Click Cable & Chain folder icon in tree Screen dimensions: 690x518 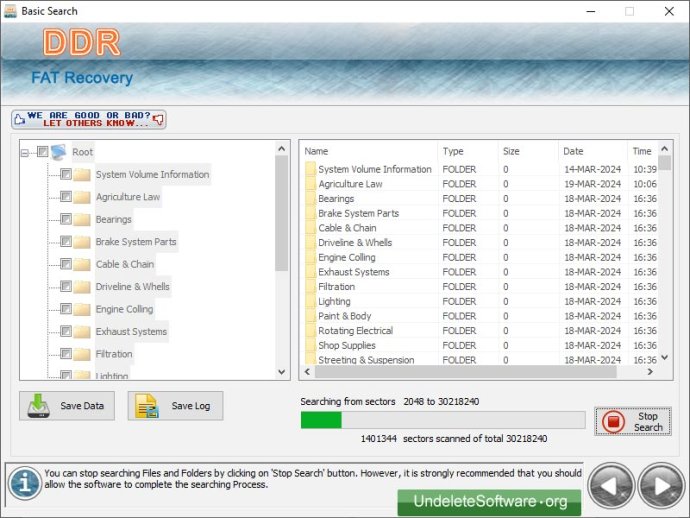(82, 264)
